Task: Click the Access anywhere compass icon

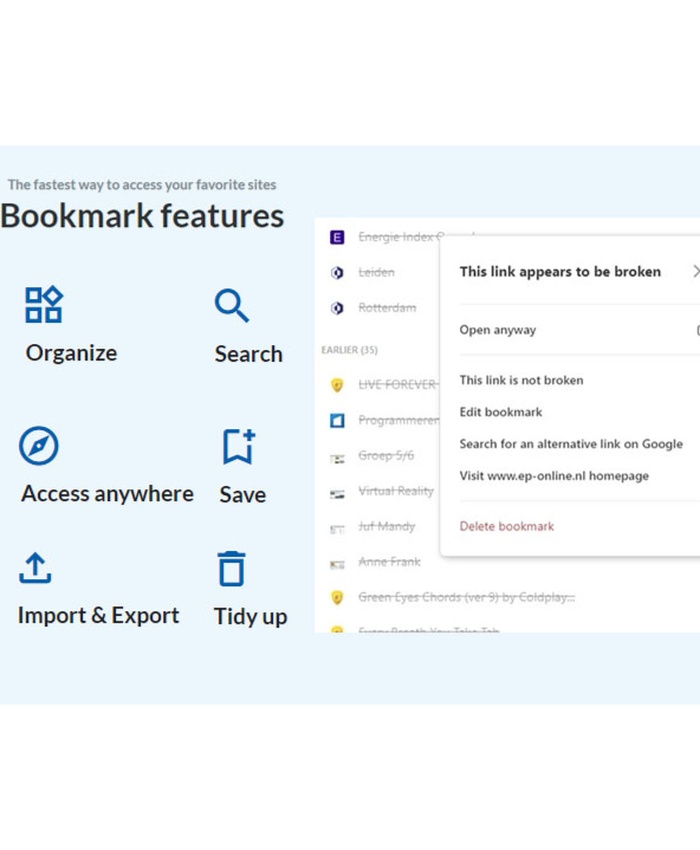Action: 39,446
